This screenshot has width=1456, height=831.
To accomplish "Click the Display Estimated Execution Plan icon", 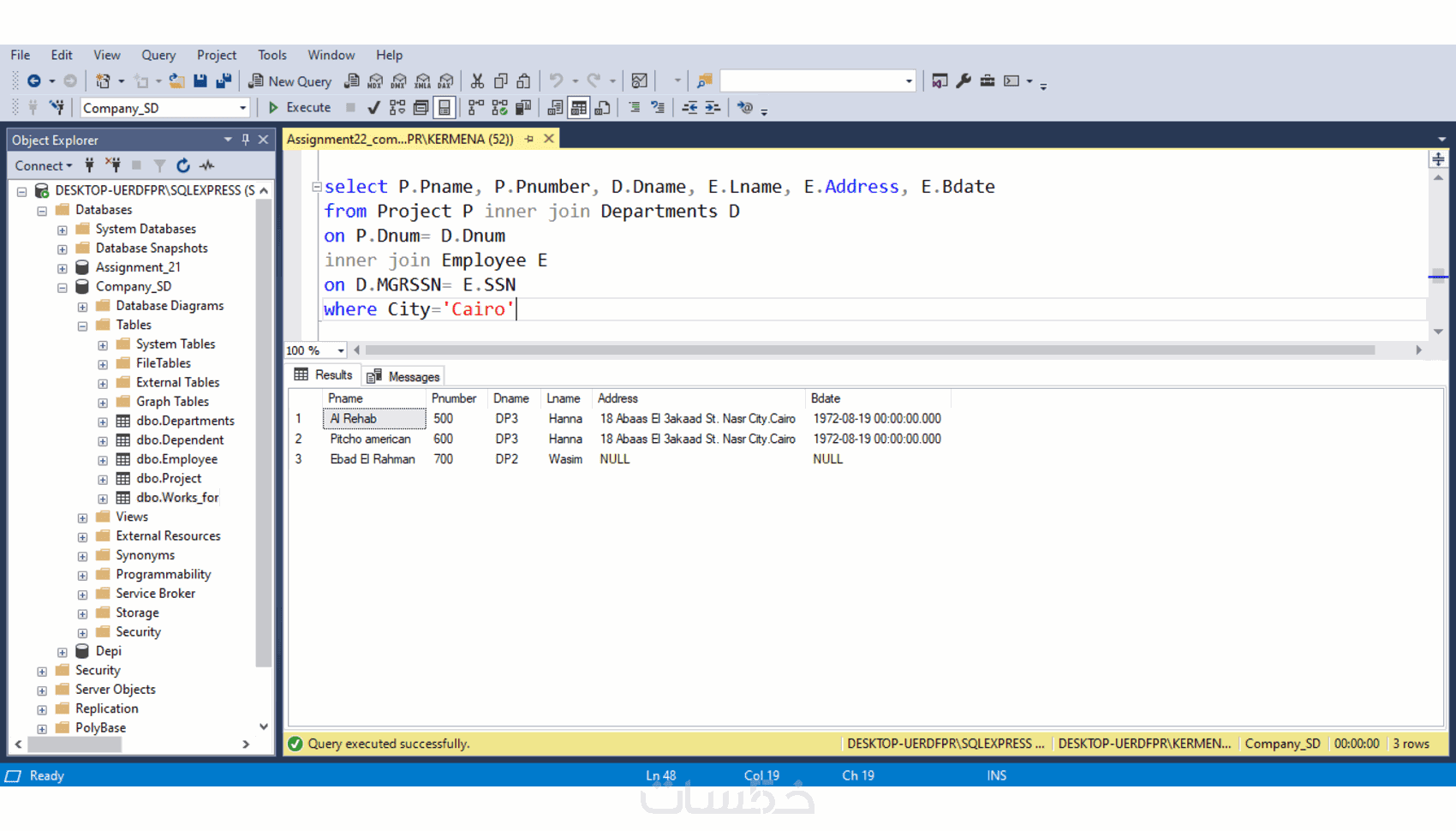I will coord(397,107).
